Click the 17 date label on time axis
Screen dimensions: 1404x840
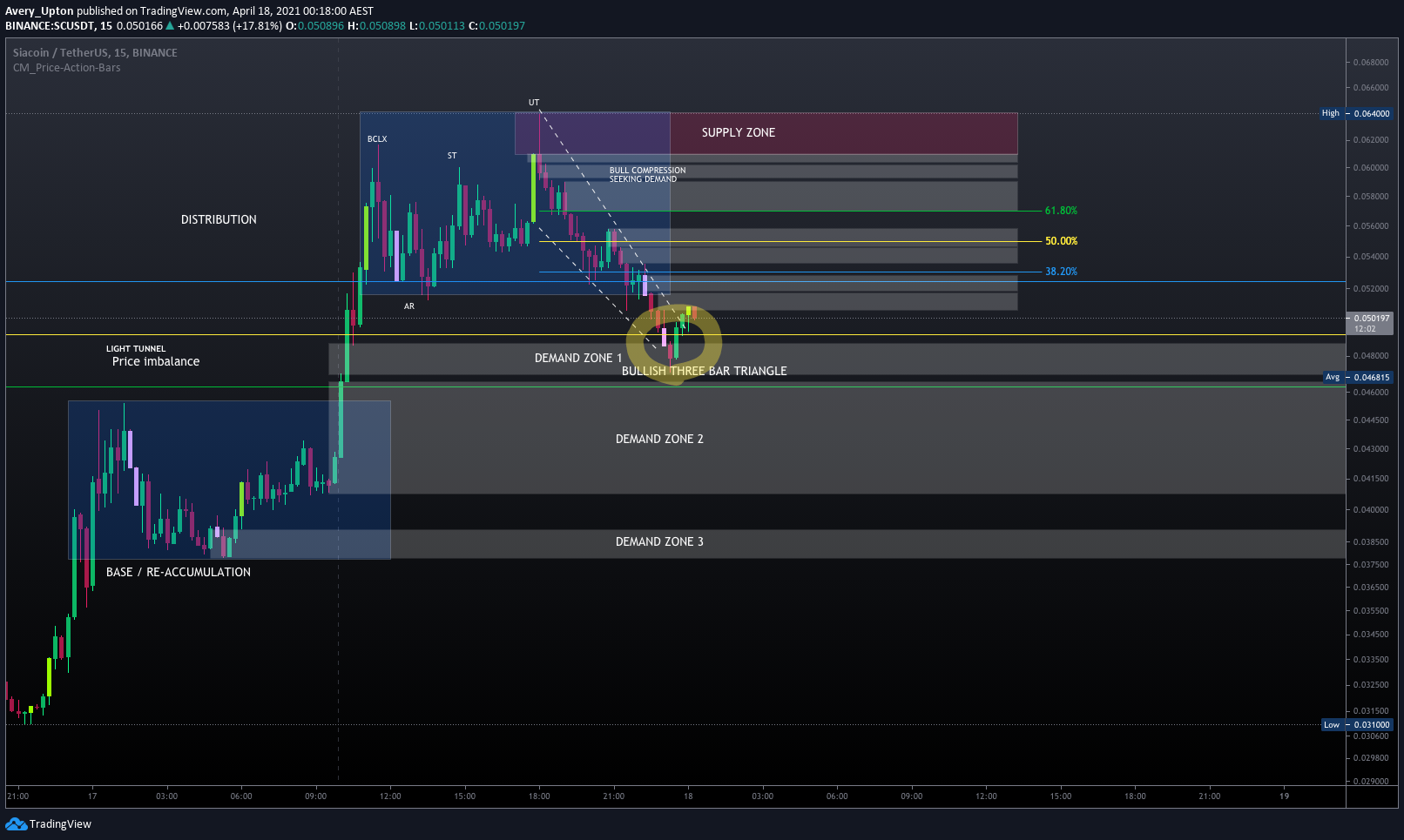[x=92, y=796]
